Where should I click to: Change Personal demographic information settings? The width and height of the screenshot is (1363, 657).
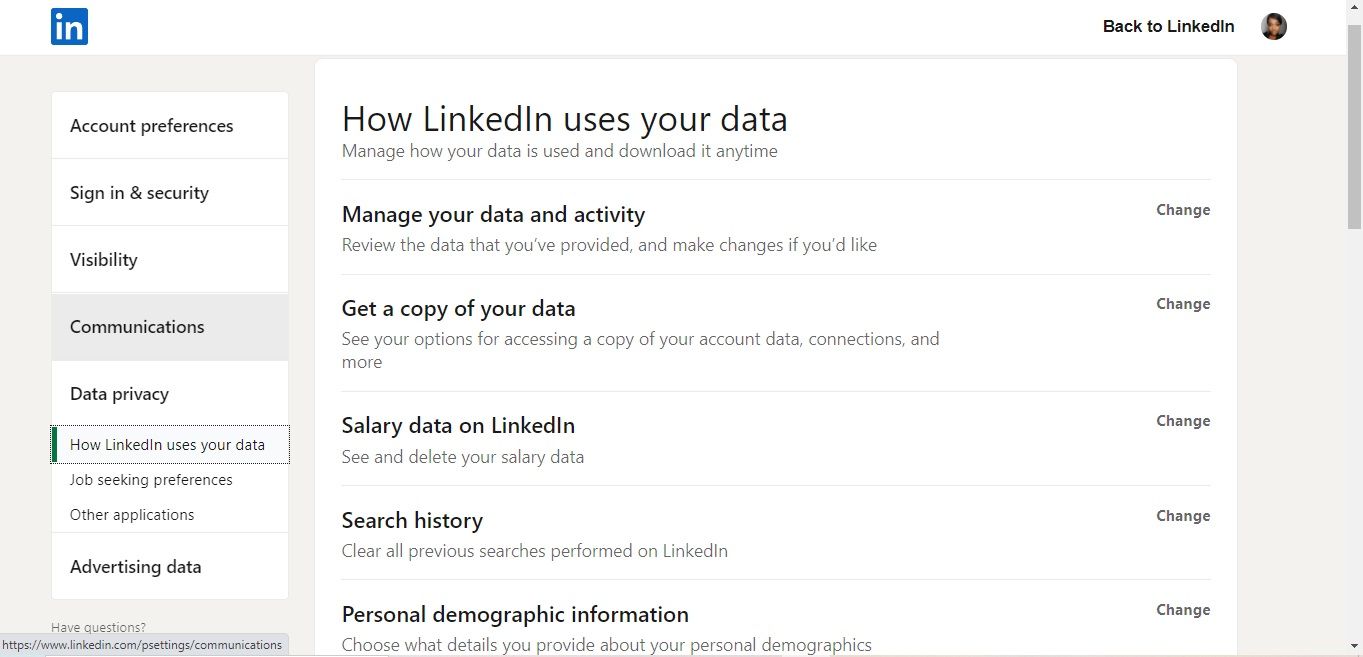click(1183, 609)
